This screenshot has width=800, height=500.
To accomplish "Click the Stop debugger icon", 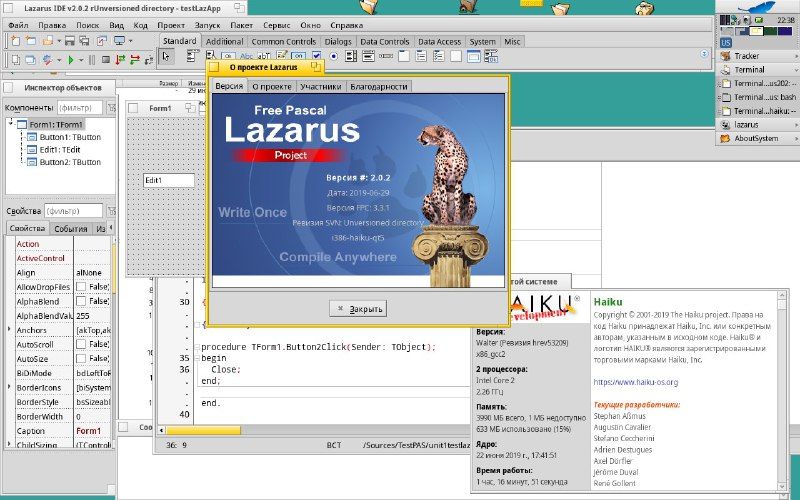I will click(x=106, y=60).
